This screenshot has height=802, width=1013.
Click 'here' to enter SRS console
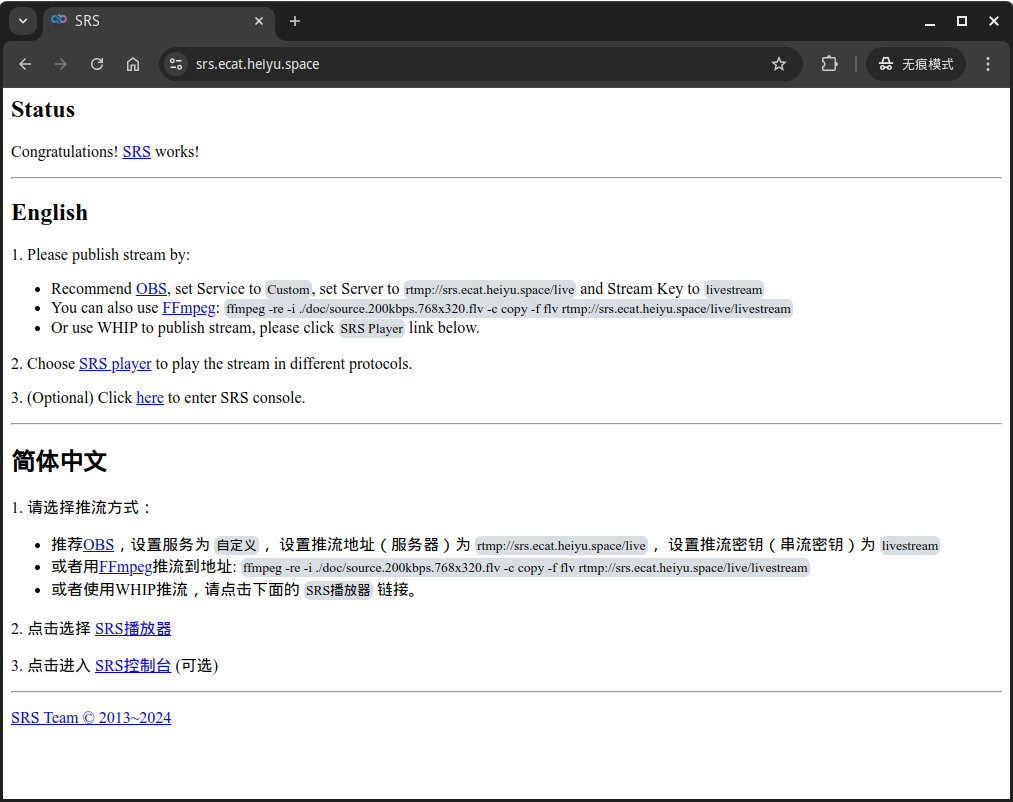coord(150,398)
